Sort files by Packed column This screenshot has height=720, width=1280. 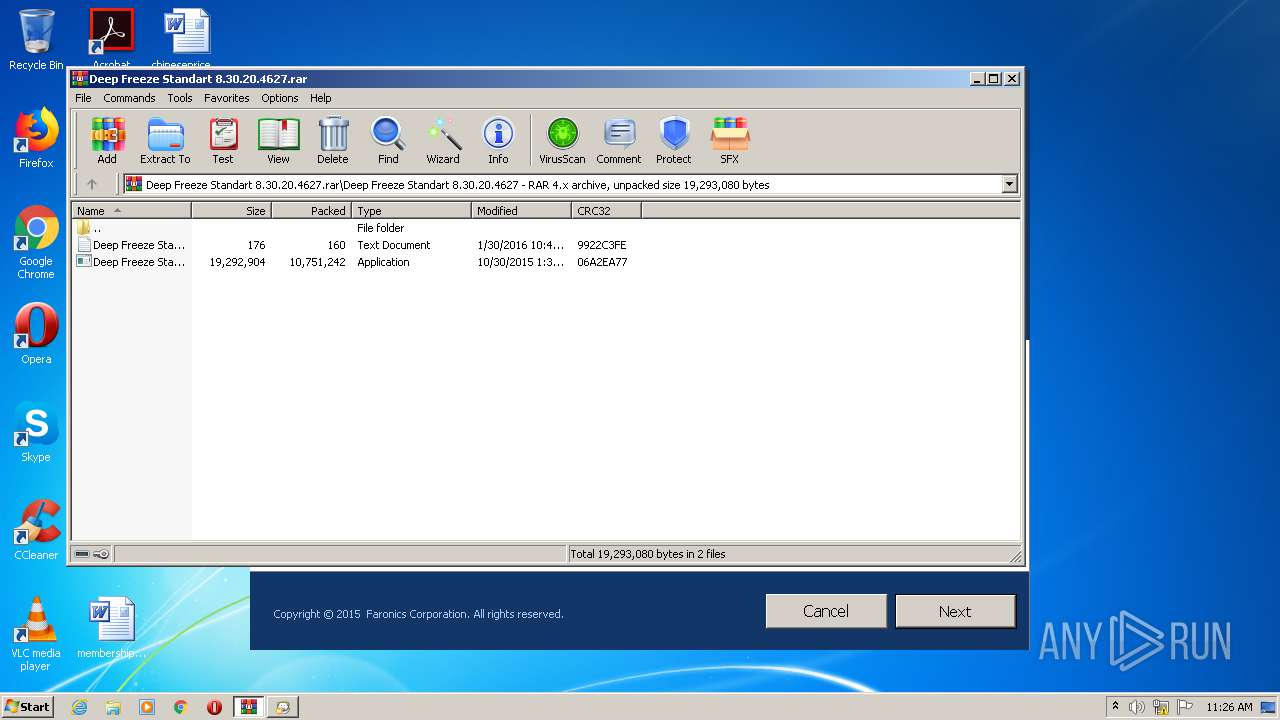tap(311, 210)
